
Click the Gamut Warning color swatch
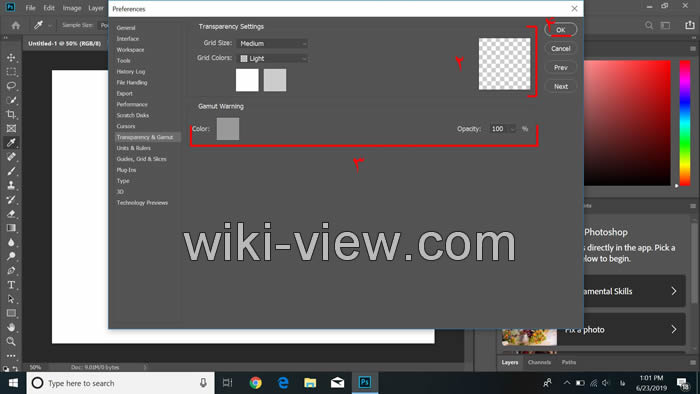228,129
